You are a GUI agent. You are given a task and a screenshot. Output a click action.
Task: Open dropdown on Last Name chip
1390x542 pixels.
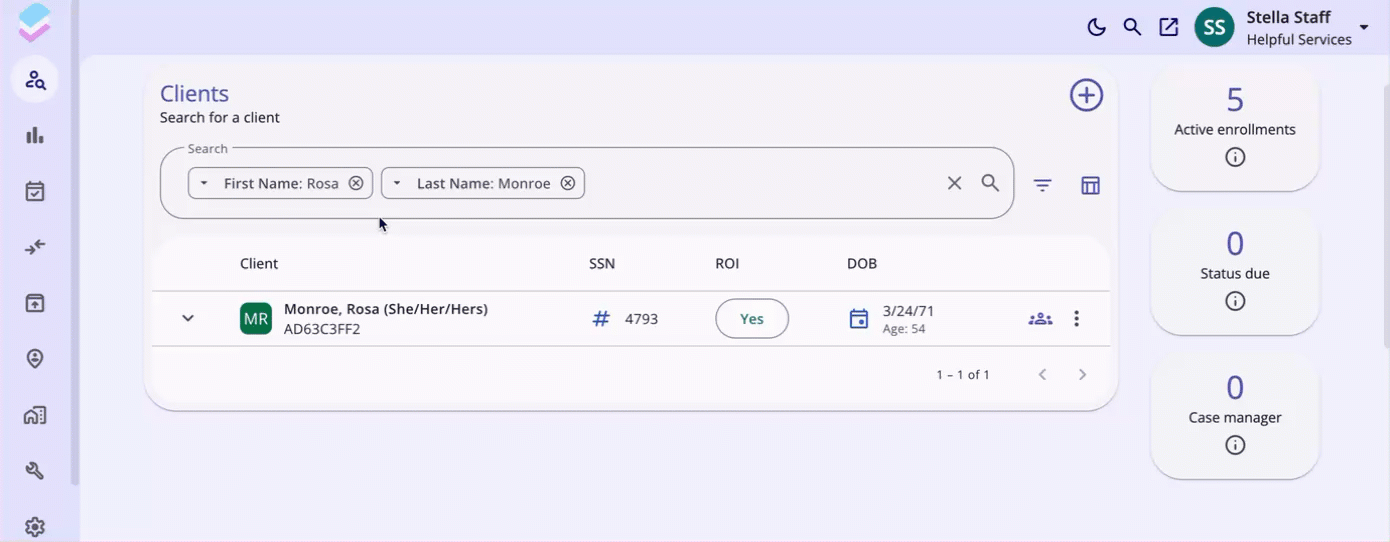[397, 183]
